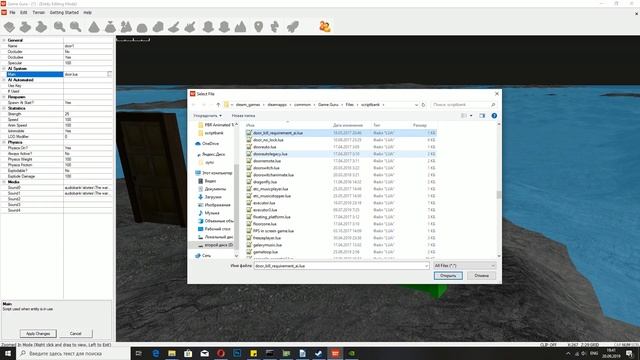The image size is (640, 360).
Task: Open the Mail envelope icon in the taskbar
Action: pyautogui.click(x=204, y=353)
